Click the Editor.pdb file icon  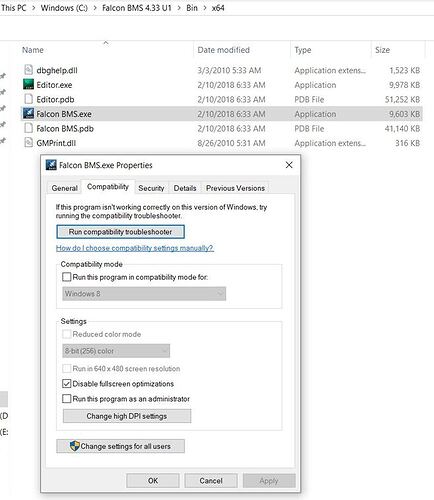pos(29,99)
